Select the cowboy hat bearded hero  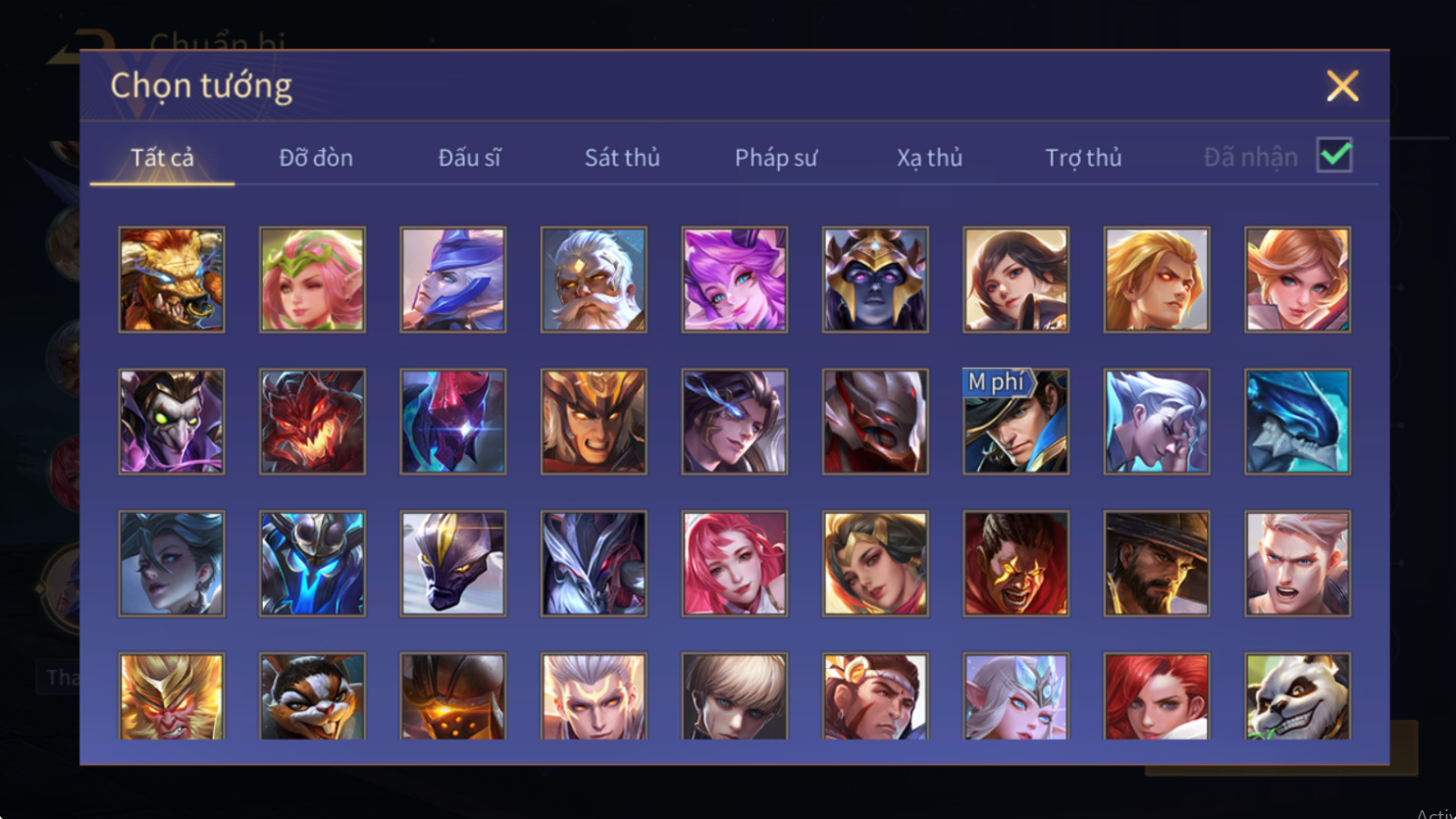pyautogui.click(x=1157, y=564)
